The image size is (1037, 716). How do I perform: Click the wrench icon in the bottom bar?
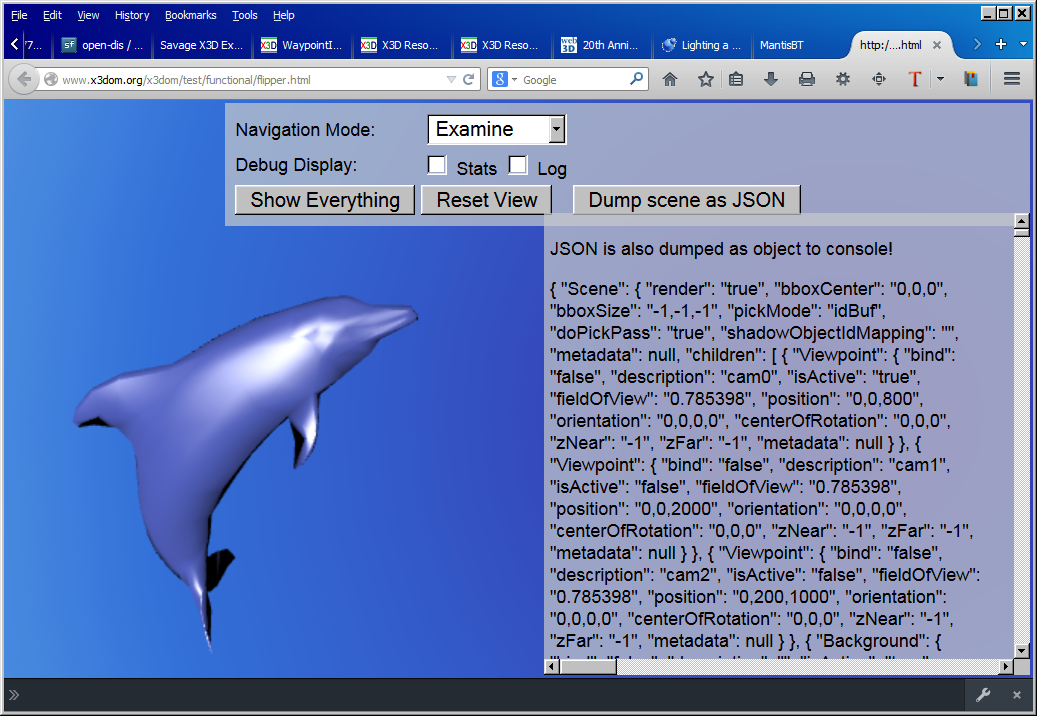click(x=983, y=695)
